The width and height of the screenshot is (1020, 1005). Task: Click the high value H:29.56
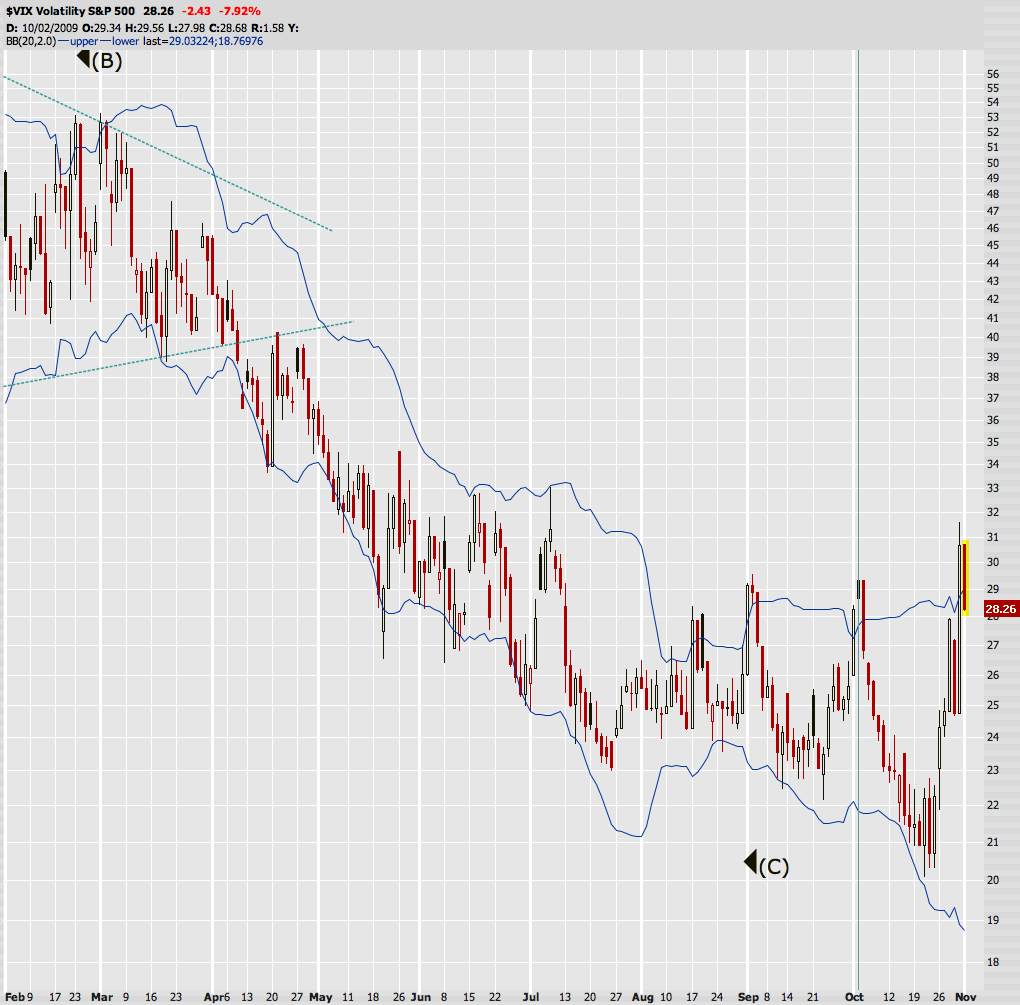coord(146,28)
